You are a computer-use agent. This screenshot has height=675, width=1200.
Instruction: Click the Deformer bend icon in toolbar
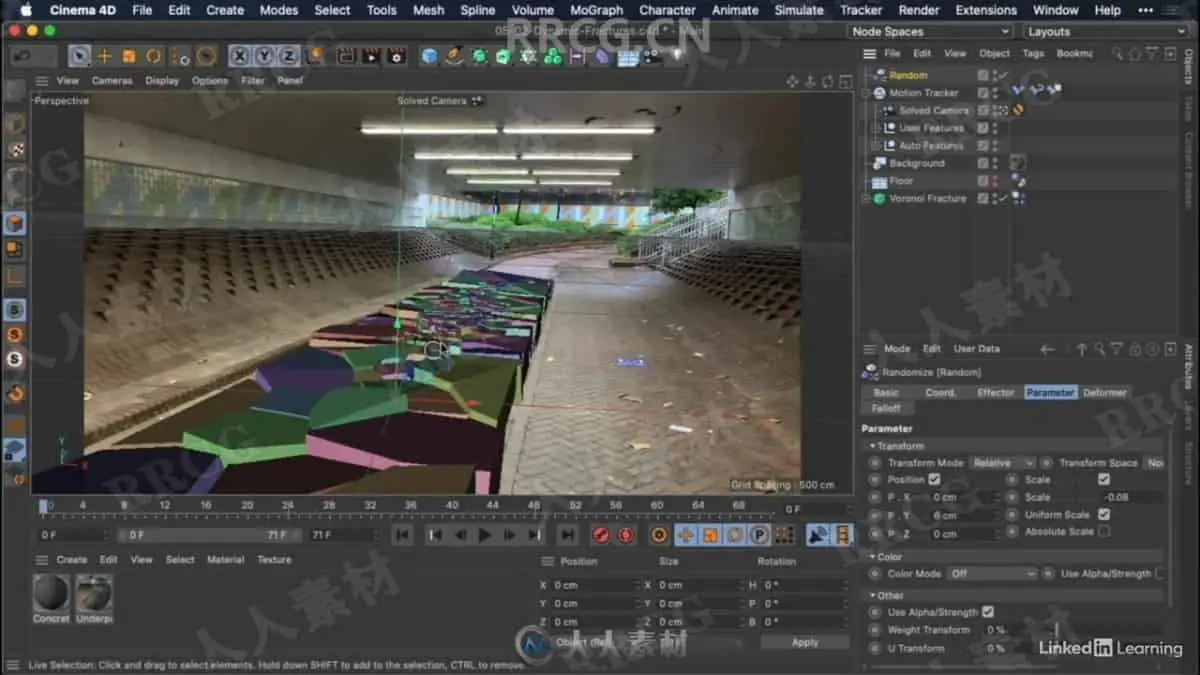pos(603,56)
